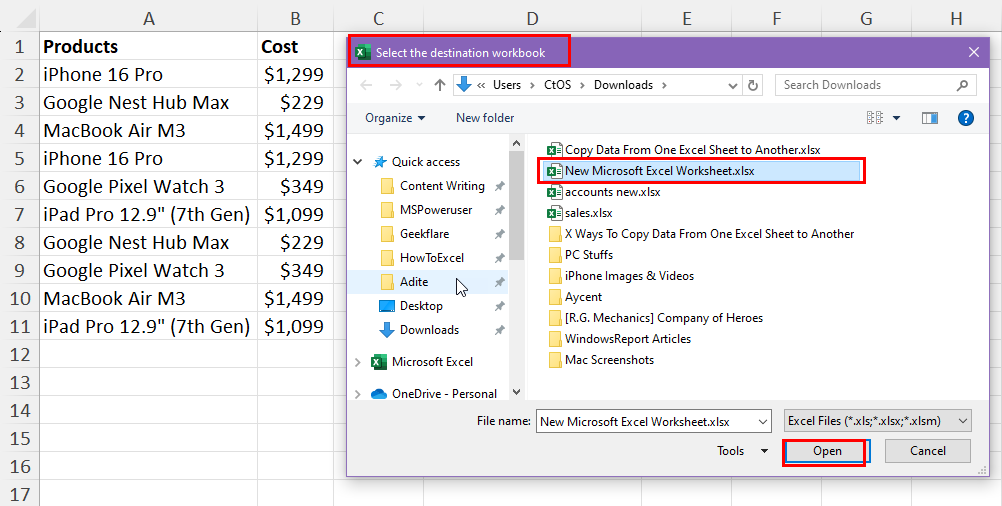Click pin icon beside Geekflare
The image size is (1002, 506).
click(x=500, y=234)
